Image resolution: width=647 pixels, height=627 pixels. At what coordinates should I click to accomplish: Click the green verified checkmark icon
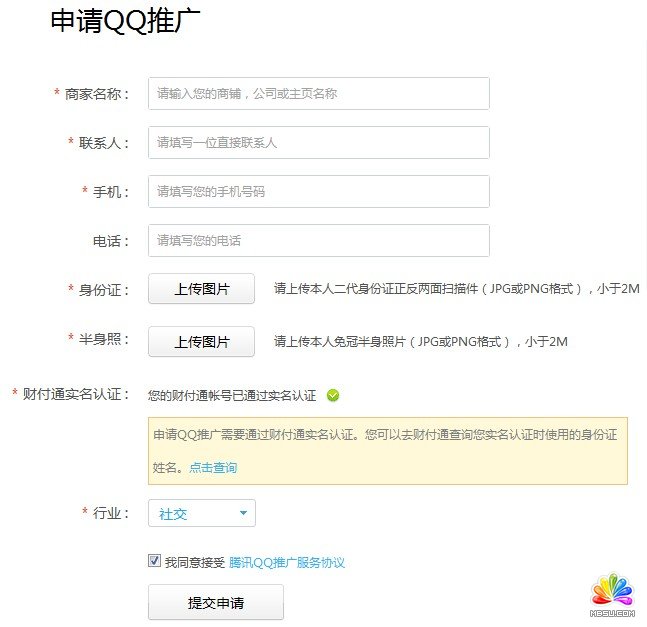coord(333,395)
